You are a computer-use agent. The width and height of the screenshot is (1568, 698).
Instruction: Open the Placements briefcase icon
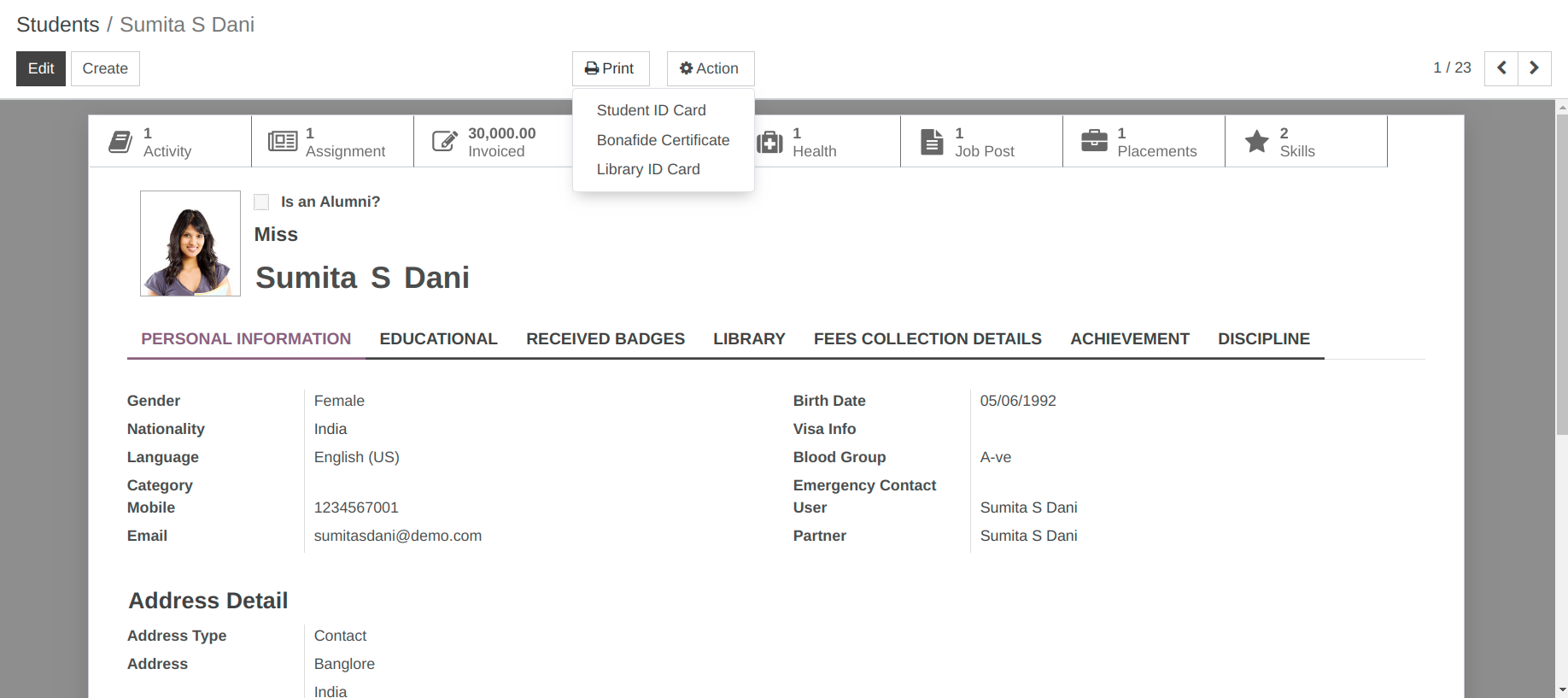[1094, 142]
